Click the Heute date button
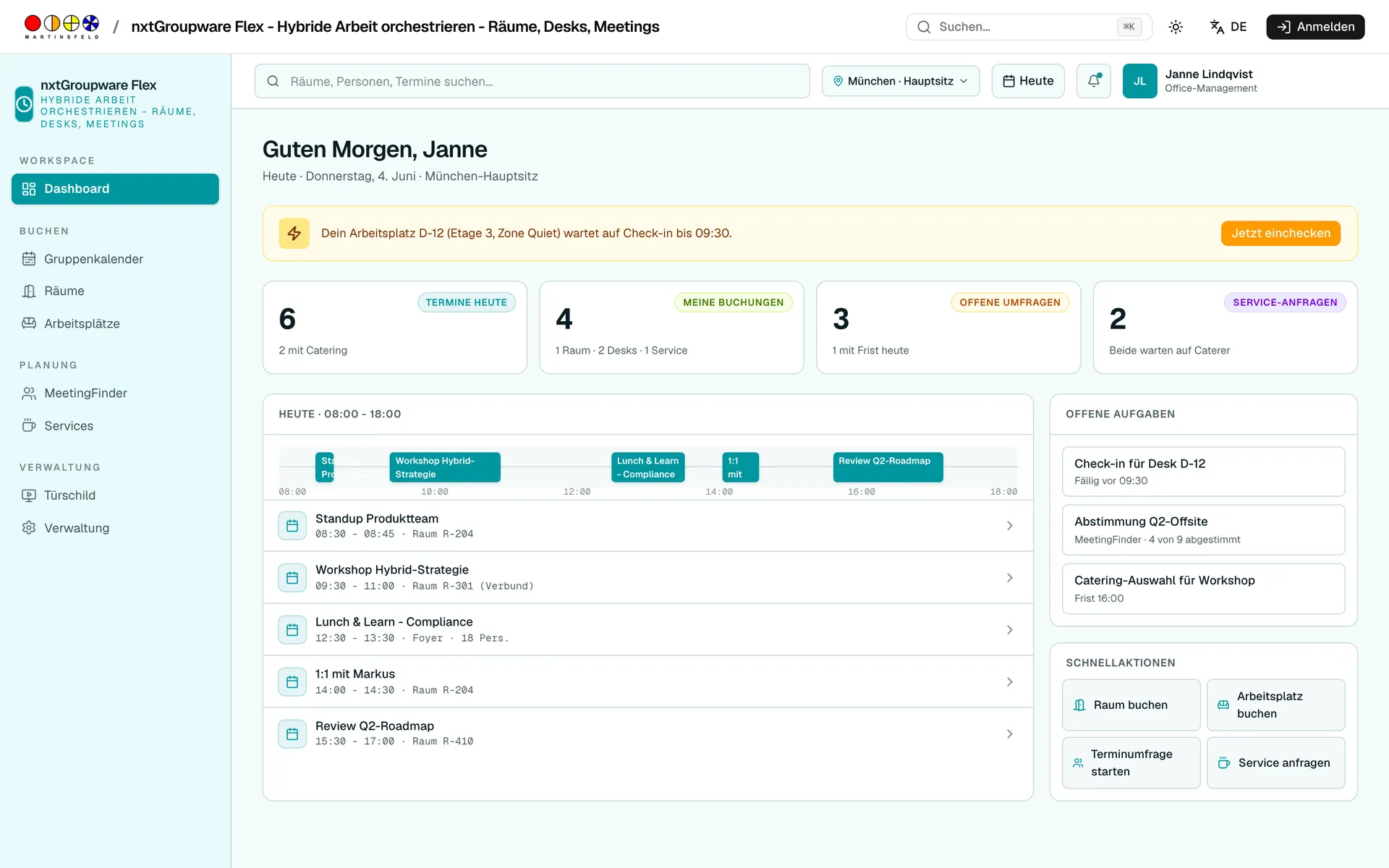Screen dimensions: 1389x868 coord(1028,81)
